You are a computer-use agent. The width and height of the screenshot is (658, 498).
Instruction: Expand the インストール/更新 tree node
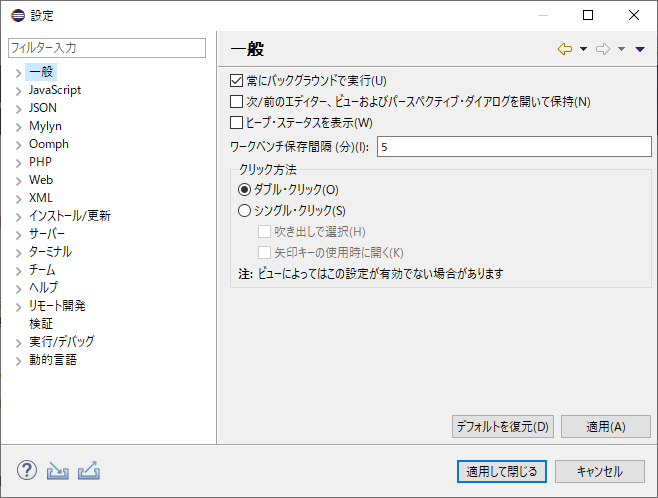18,217
